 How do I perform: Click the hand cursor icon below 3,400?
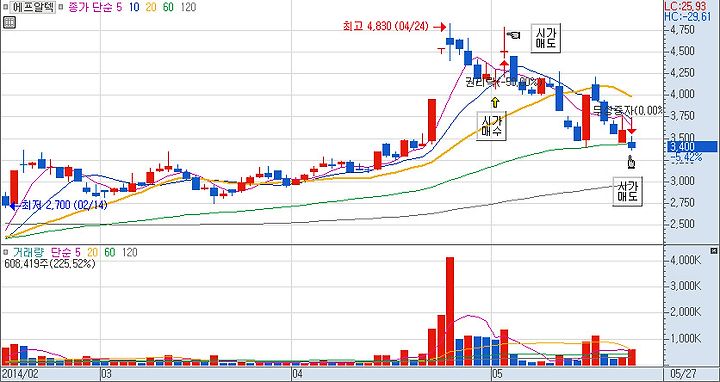coord(631,163)
